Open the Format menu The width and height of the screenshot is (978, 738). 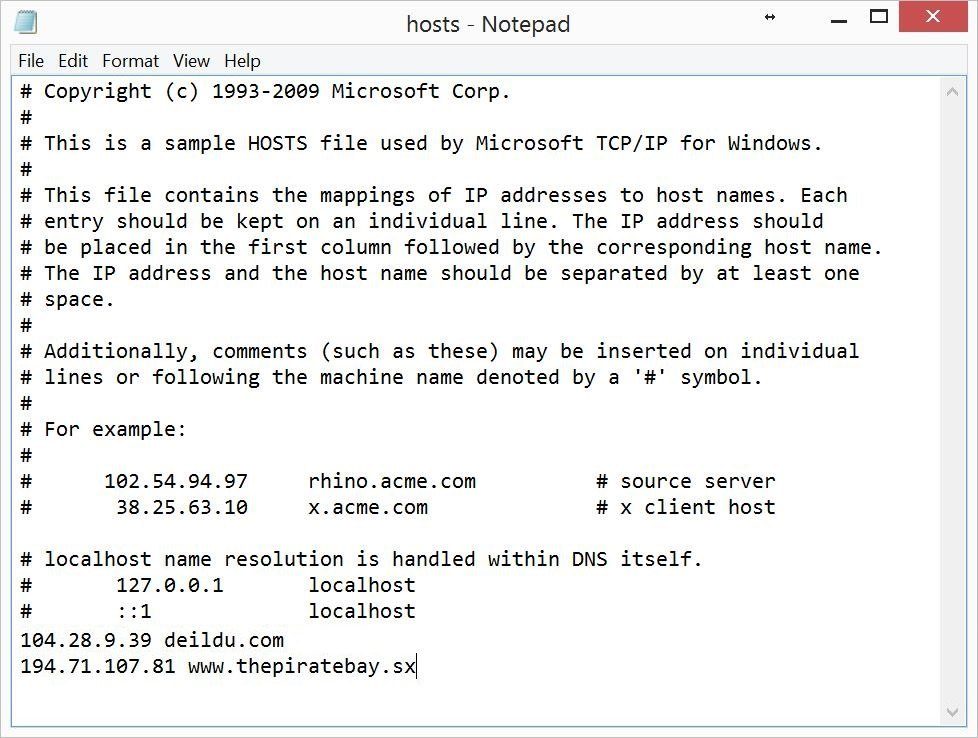[130, 61]
